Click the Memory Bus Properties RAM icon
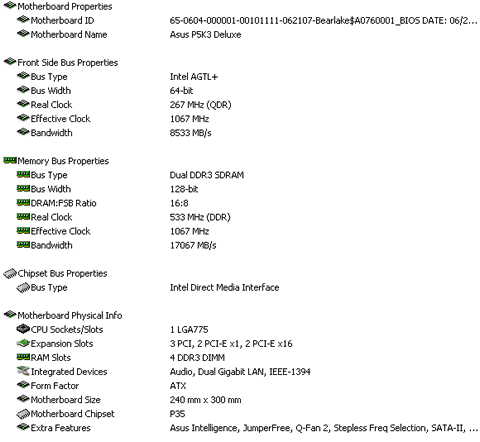480x442 pixels. pos(10,161)
